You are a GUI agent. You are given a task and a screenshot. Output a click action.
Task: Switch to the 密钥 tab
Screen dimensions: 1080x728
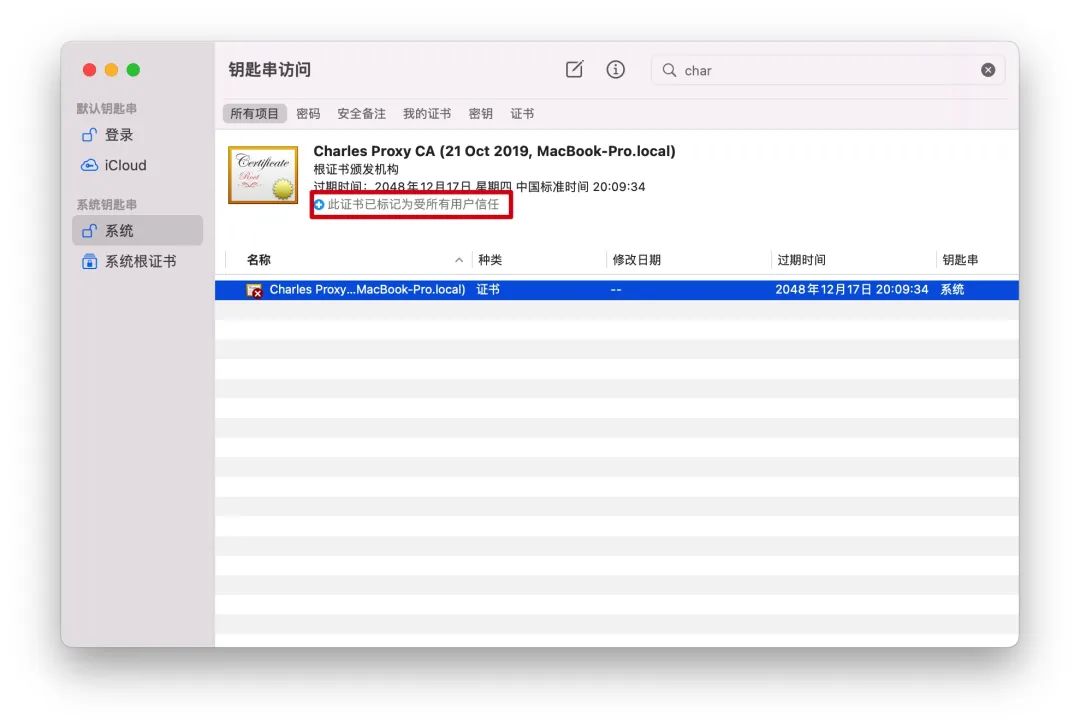click(481, 114)
